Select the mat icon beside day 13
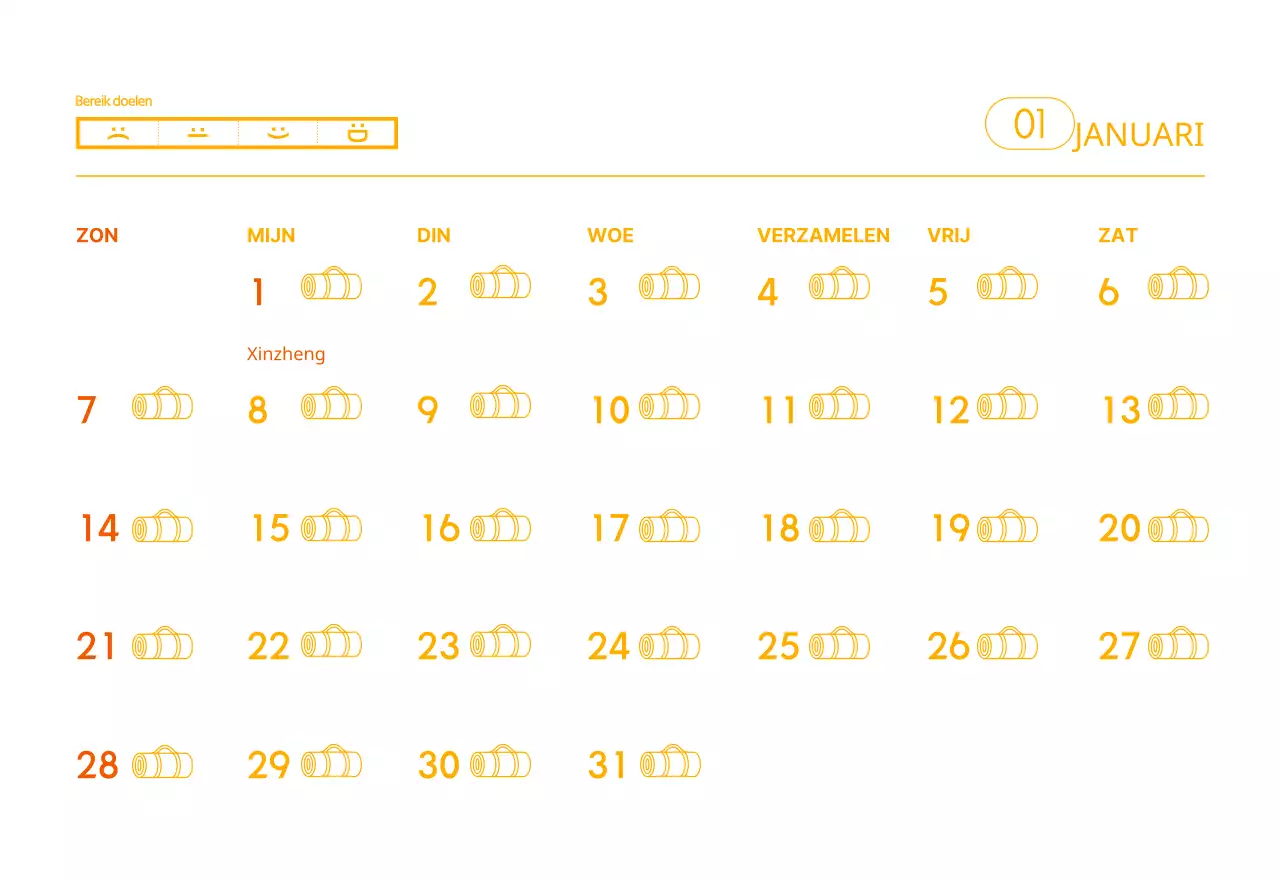 click(1178, 405)
